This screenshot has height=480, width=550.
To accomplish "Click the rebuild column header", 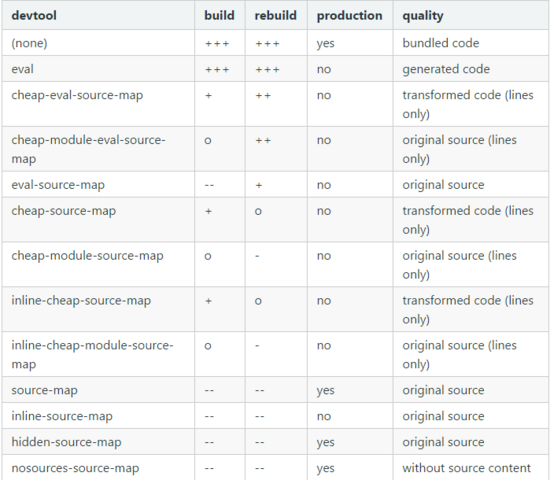I will pyautogui.click(x=276, y=16).
